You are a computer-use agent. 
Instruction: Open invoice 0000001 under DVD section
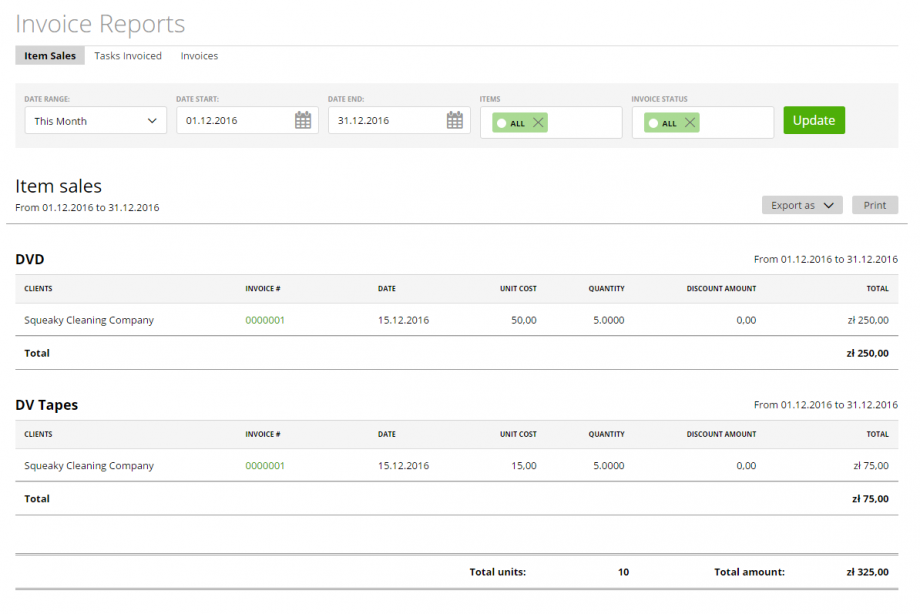264,319
